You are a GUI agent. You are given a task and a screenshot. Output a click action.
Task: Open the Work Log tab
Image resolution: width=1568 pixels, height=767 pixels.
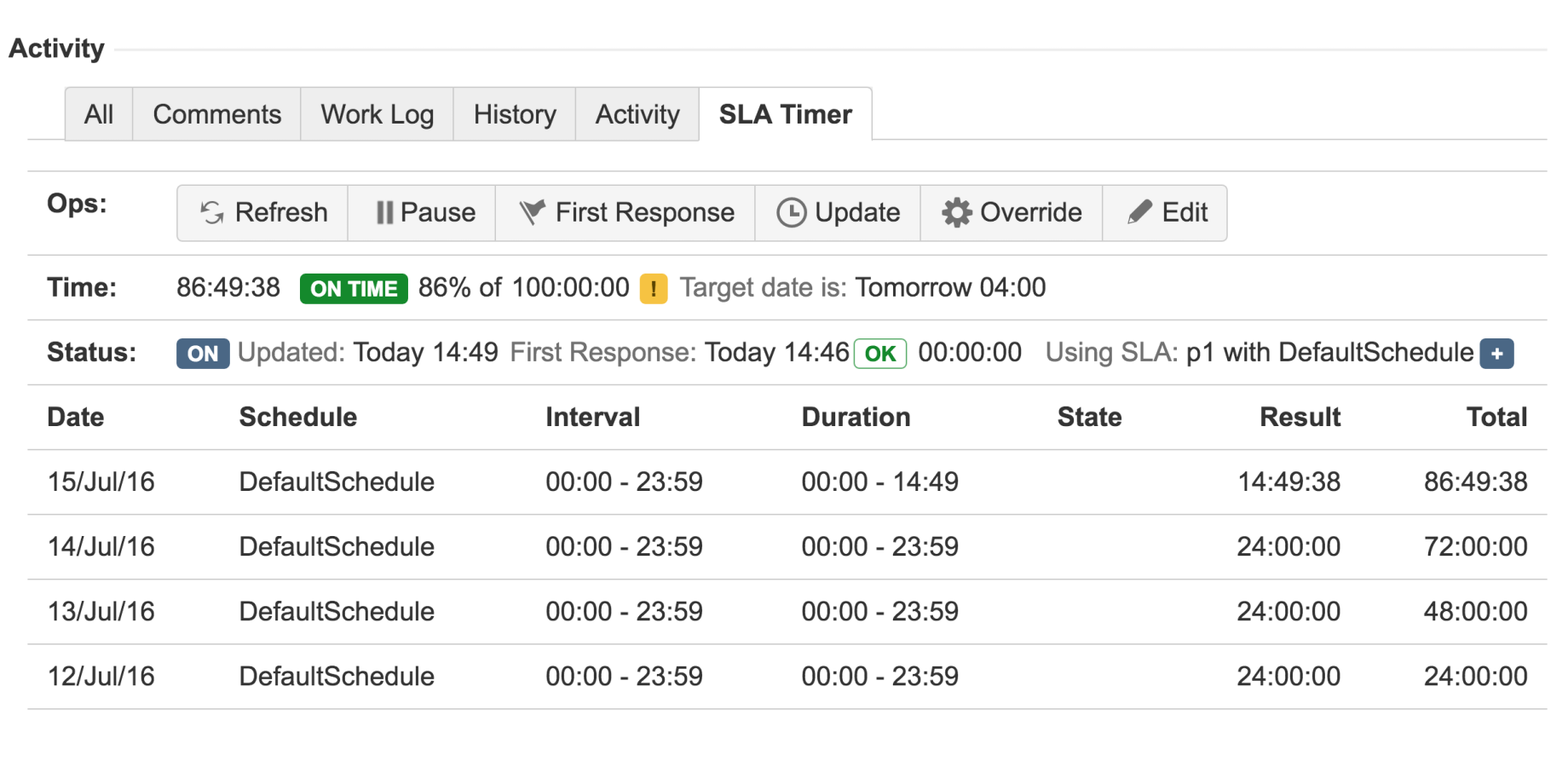377,114
